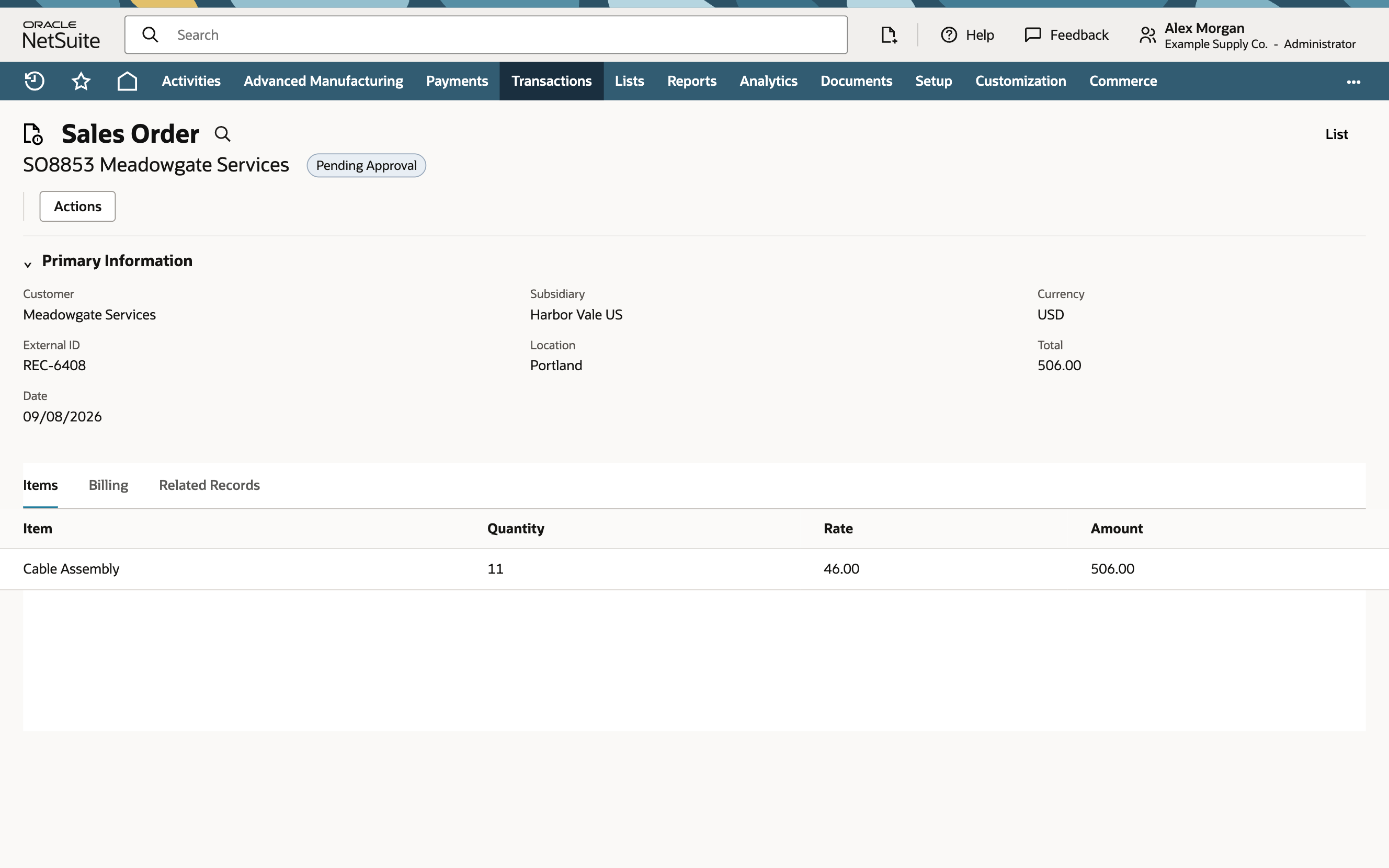Switch to the Billing tab
This screenshot has width=1389, height=868.
(108, 485)
